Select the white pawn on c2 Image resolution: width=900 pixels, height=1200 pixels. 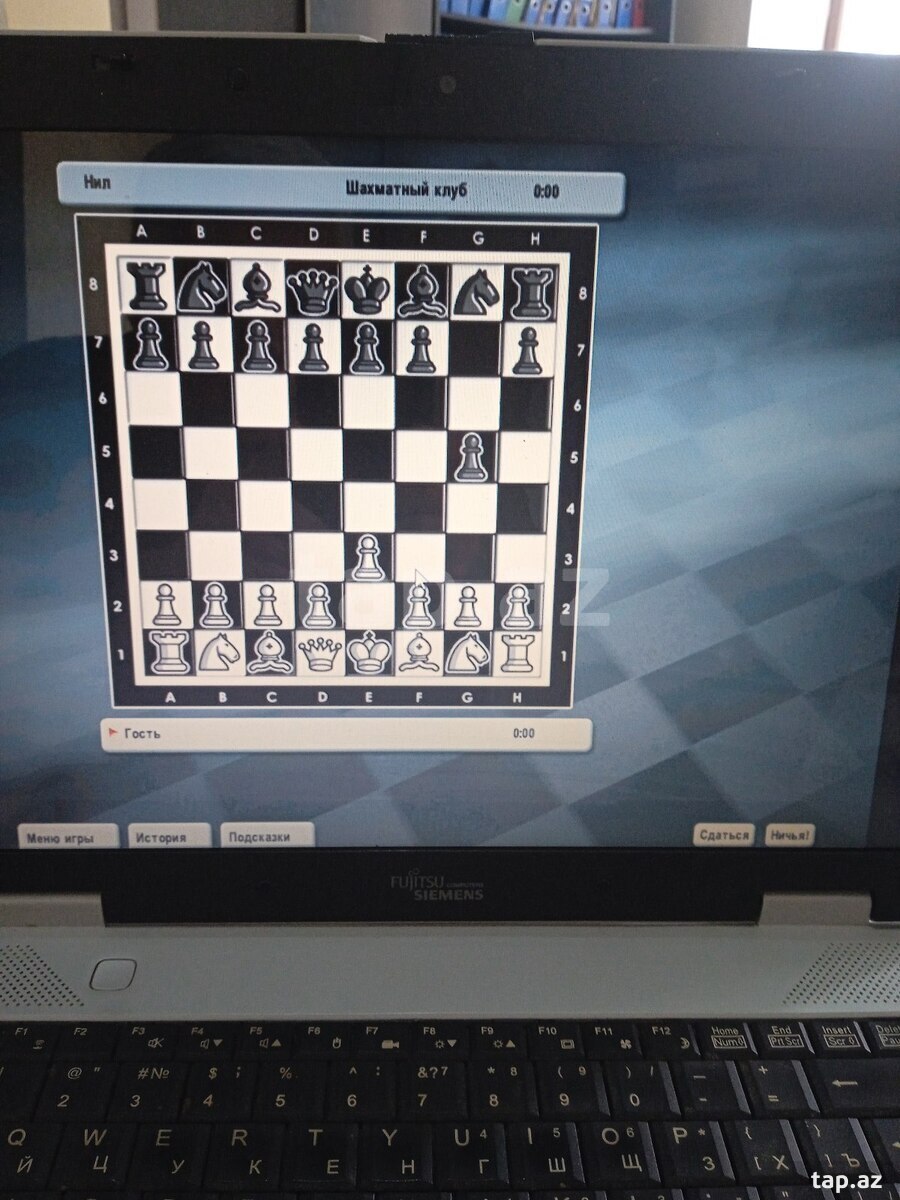266,606
